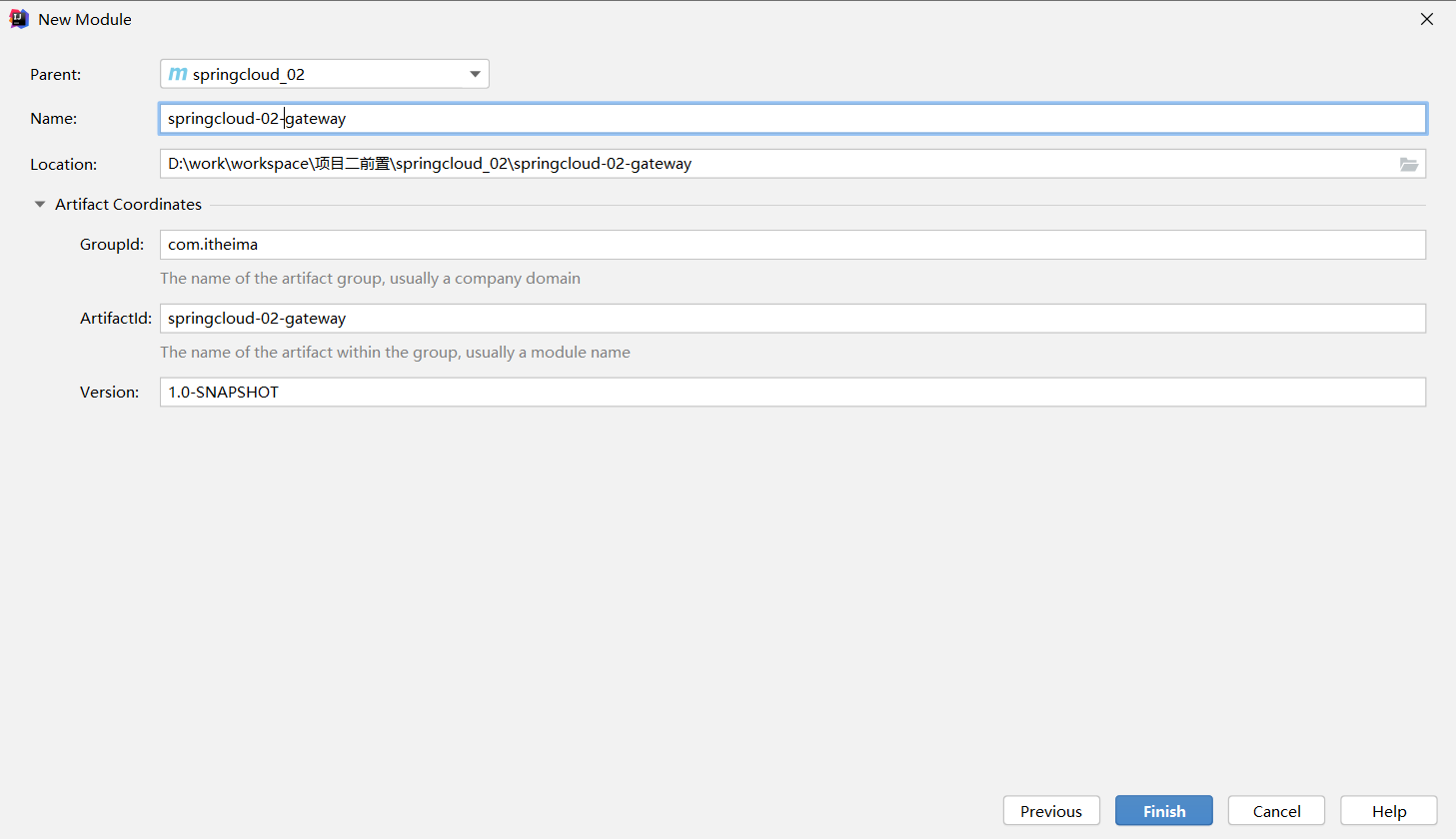
Task: Click the Name input field
Action: click(x=792, y=118)
